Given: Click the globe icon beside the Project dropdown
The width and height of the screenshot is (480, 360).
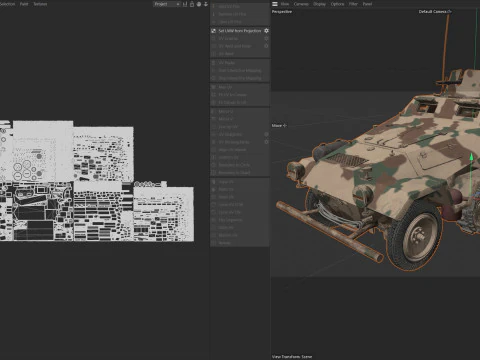Looking at the screenshot, I should [199, 4].
